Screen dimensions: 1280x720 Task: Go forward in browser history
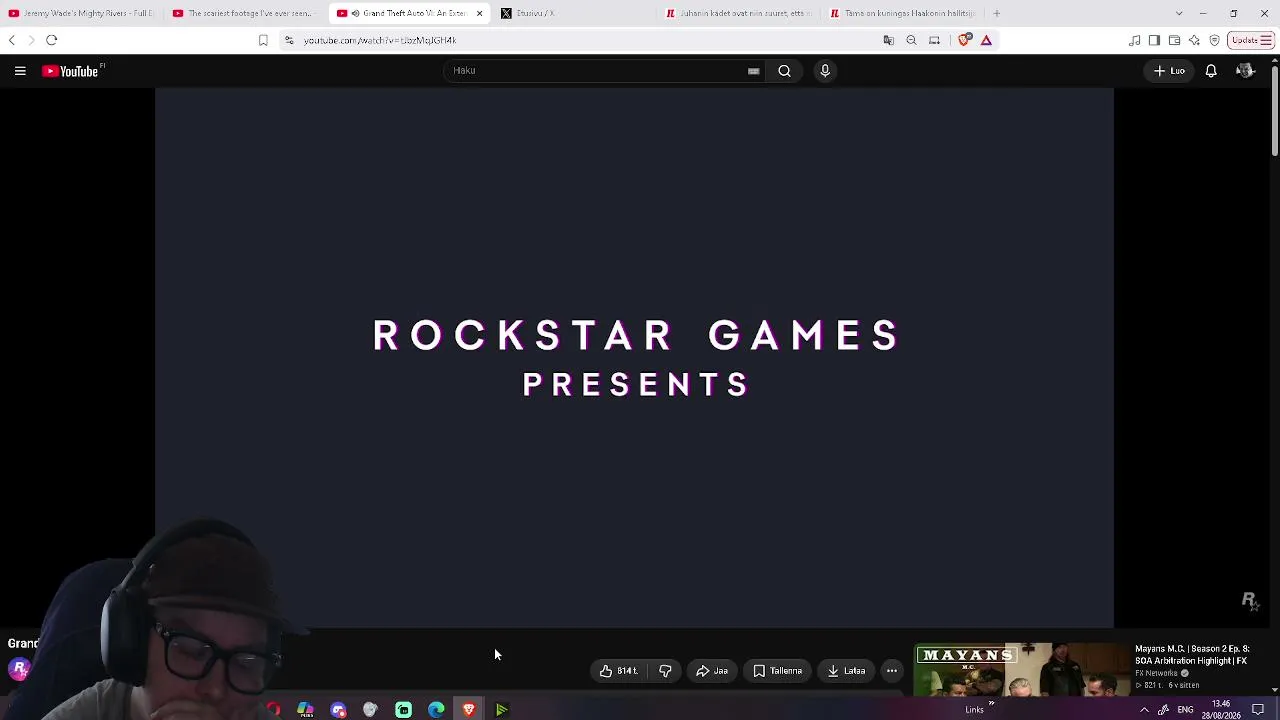coord(31,40)
